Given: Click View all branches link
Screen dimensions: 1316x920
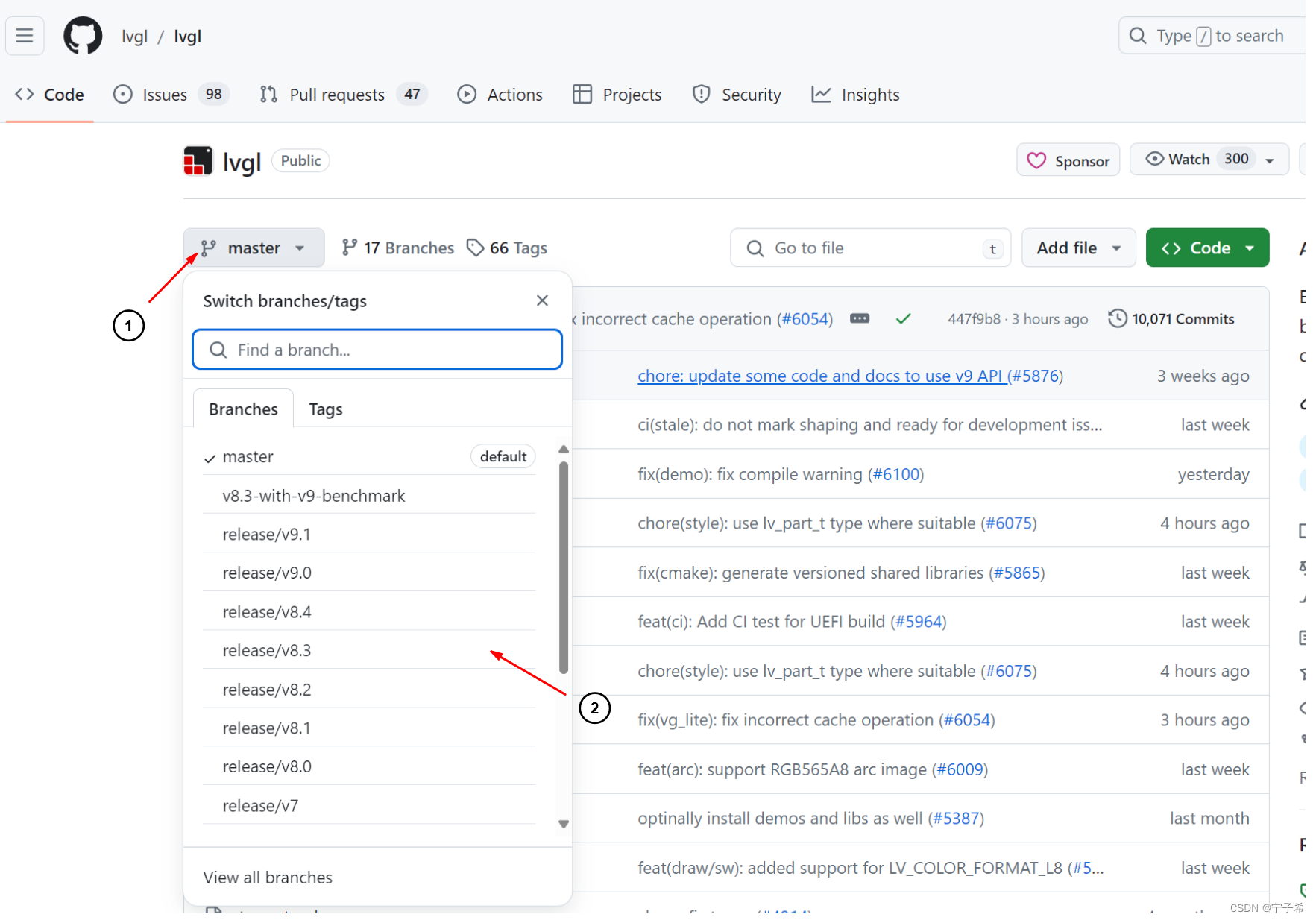Looking at the screenshot, I should (x=268, y=878).
